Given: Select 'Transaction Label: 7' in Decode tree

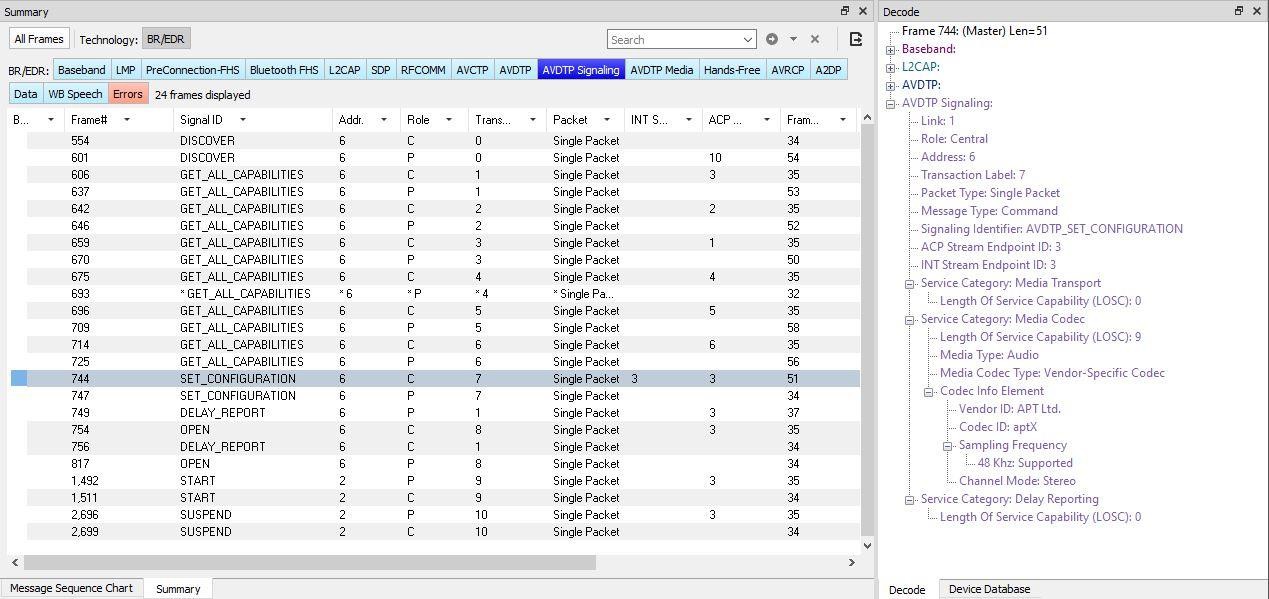Looking at the screenshot, I should [973, 175].
